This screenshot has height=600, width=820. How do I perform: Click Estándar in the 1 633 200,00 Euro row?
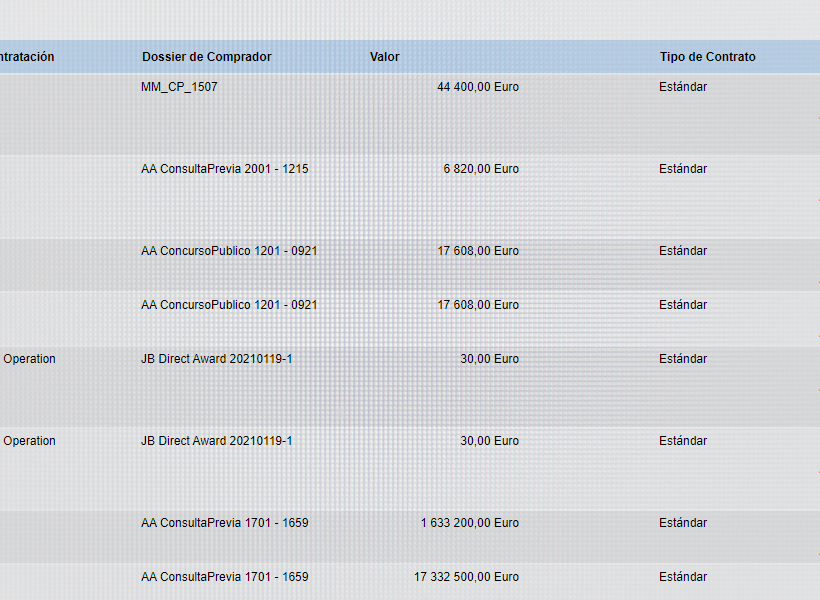click(682, 523)
